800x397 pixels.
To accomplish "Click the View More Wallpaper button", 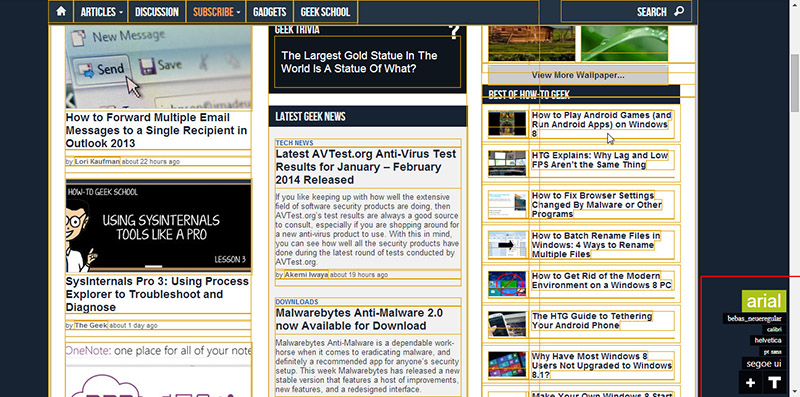I will (578, 75).
